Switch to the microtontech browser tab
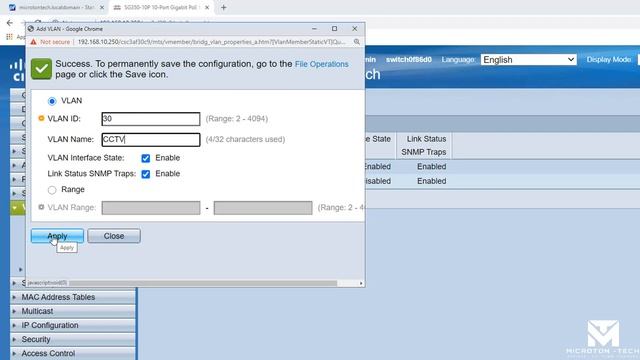Screen dimensions: 640x360 56,7
